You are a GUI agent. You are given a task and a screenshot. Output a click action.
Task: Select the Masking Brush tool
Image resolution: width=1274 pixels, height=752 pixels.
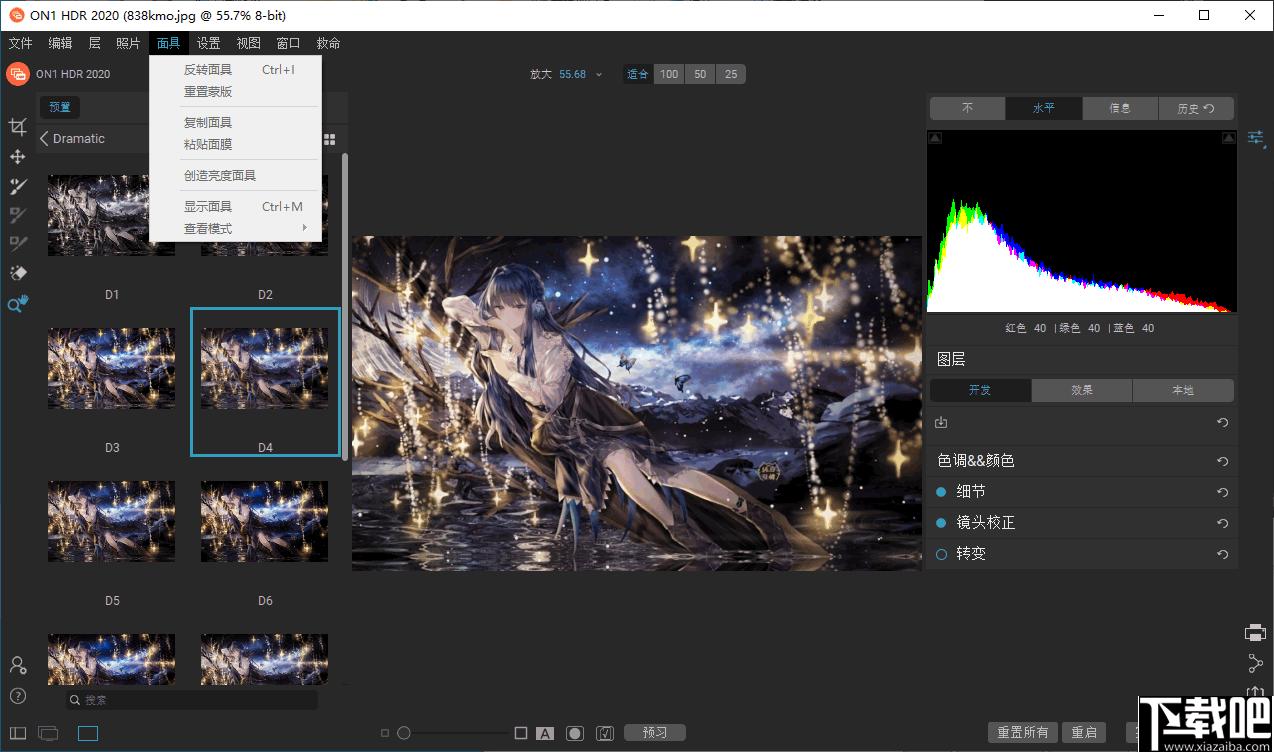point(17,186)
